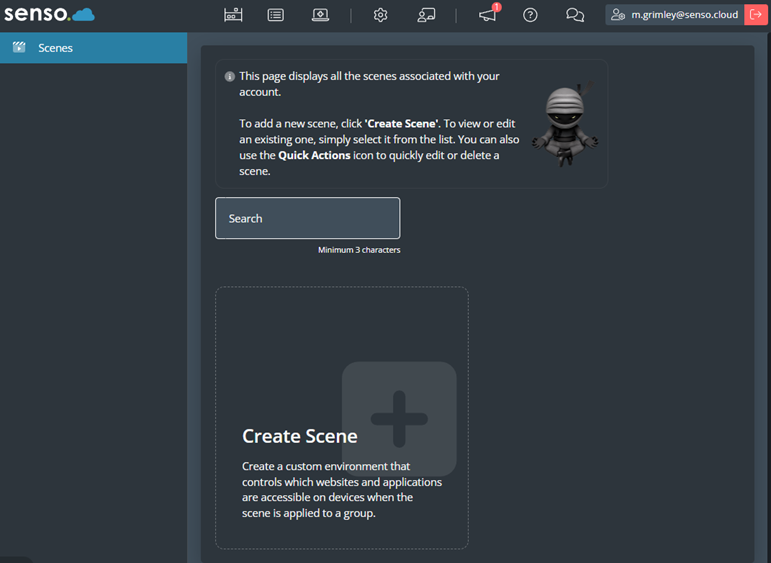
Task: Click the info icon beside page description
Action: click(229, 77)
